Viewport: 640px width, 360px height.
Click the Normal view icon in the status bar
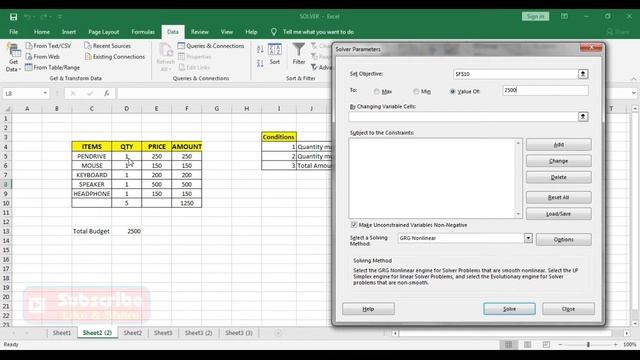(x=509, y=345)
